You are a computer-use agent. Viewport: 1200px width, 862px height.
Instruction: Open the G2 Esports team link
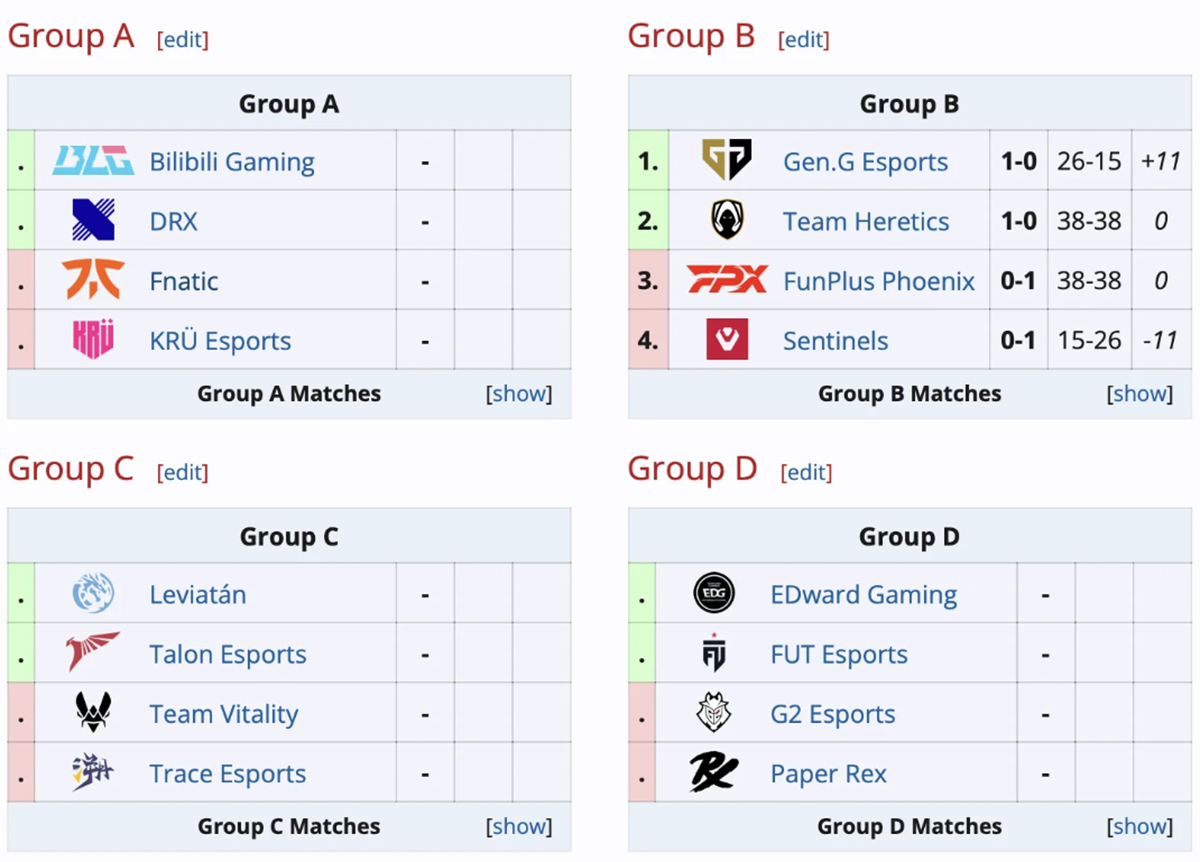[x=833, y=714]
